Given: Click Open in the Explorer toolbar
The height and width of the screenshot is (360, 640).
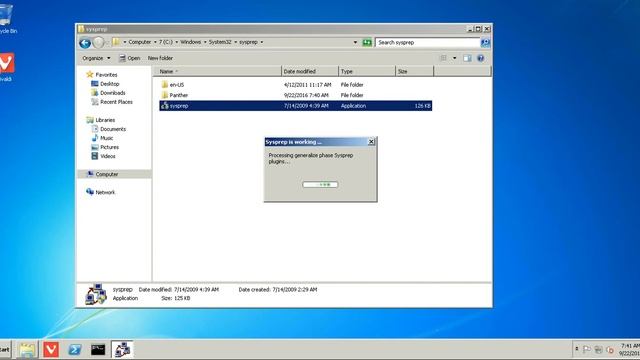Looking at the screenshot, I should pyautogui.click(x=129, y=58).
